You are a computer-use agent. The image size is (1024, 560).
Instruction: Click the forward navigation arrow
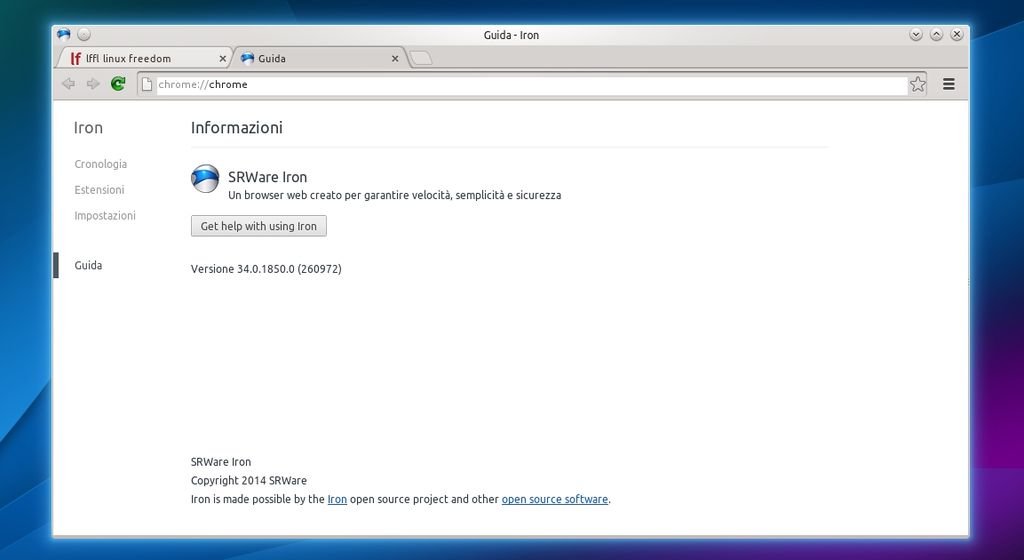pos(93,84)
